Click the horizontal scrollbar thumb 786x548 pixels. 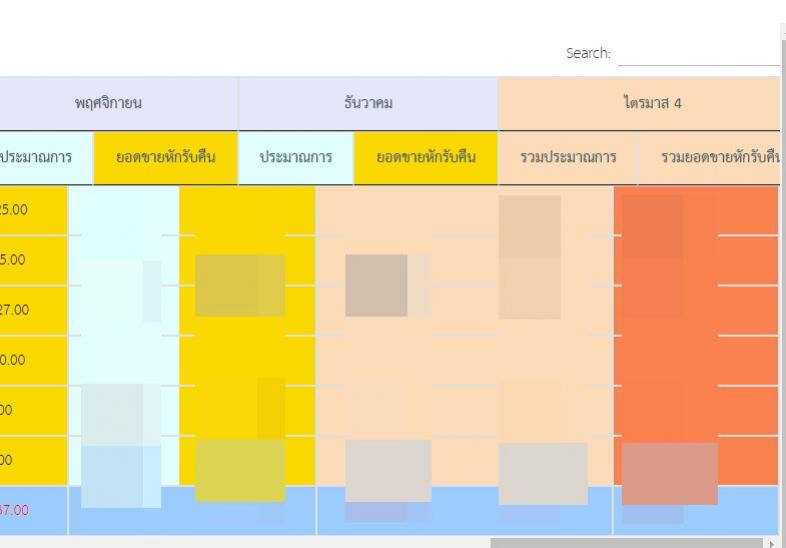[626, 543]
